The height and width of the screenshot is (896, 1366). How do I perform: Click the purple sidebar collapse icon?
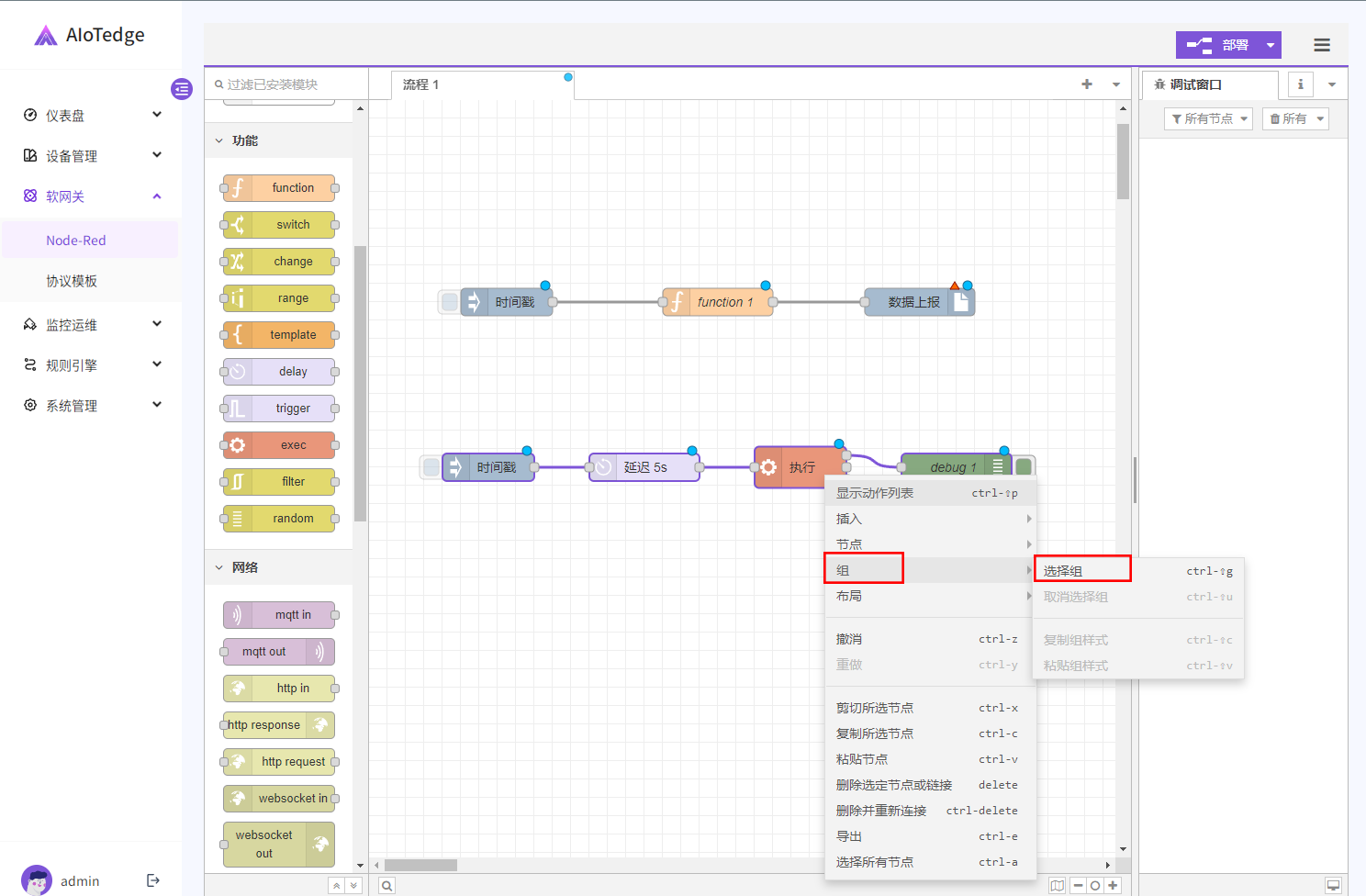[182, 89]
